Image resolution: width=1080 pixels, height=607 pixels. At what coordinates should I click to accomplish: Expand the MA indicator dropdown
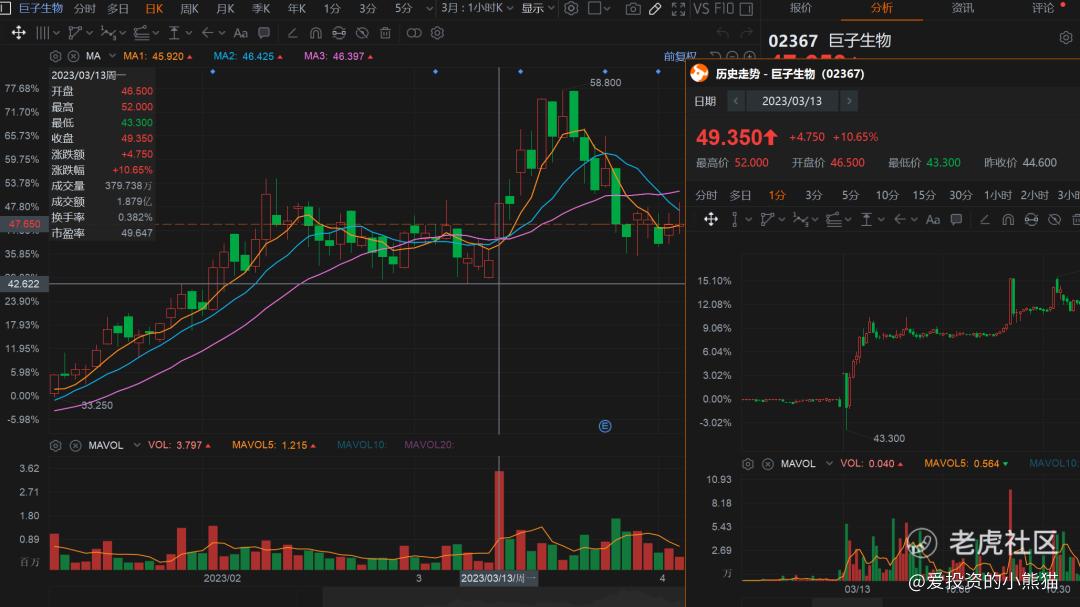pyautogui.click(x=112, y=56)
